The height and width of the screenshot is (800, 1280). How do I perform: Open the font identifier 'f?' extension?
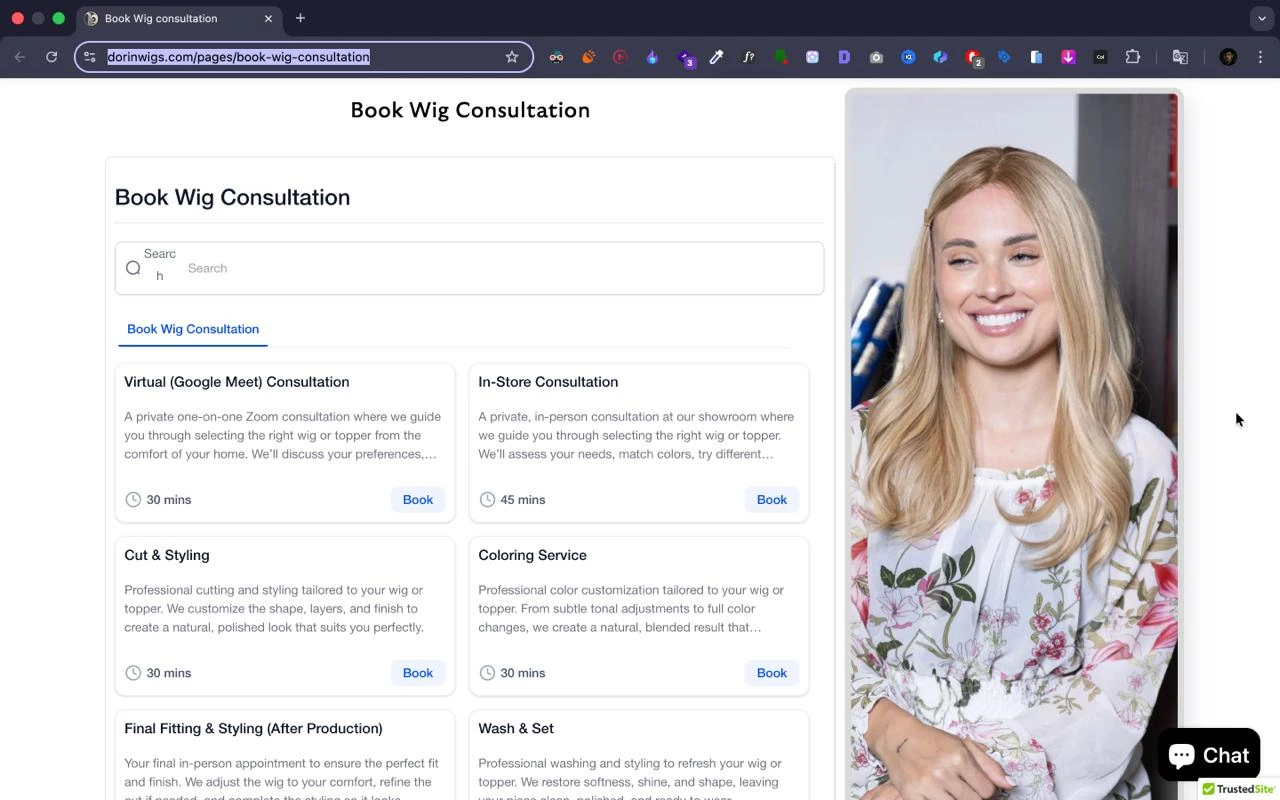[748, 57]
